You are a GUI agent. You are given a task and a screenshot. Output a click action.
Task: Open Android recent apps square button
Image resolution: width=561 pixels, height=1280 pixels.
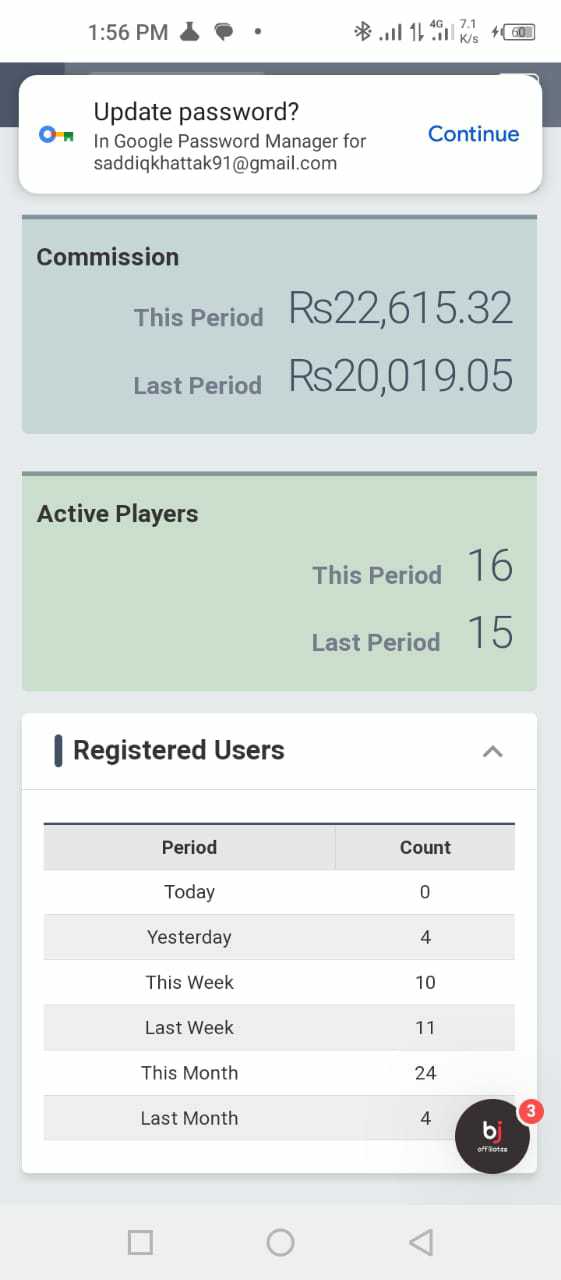pos(140,1242)
